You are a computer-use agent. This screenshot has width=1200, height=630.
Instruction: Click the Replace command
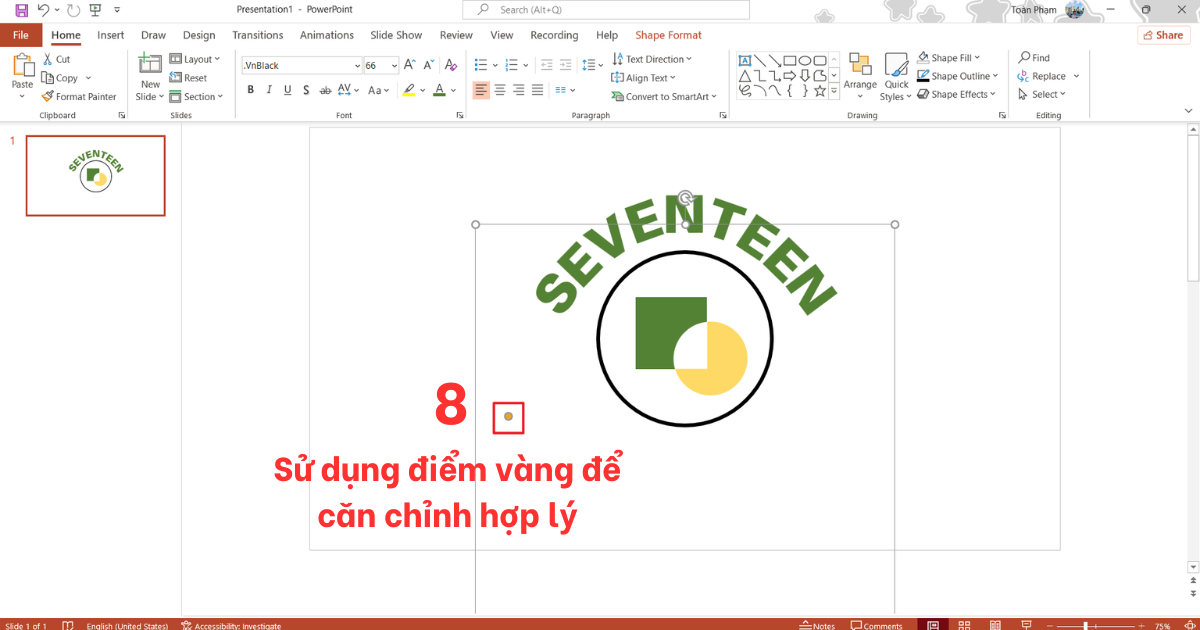(x=1042, y=76)
